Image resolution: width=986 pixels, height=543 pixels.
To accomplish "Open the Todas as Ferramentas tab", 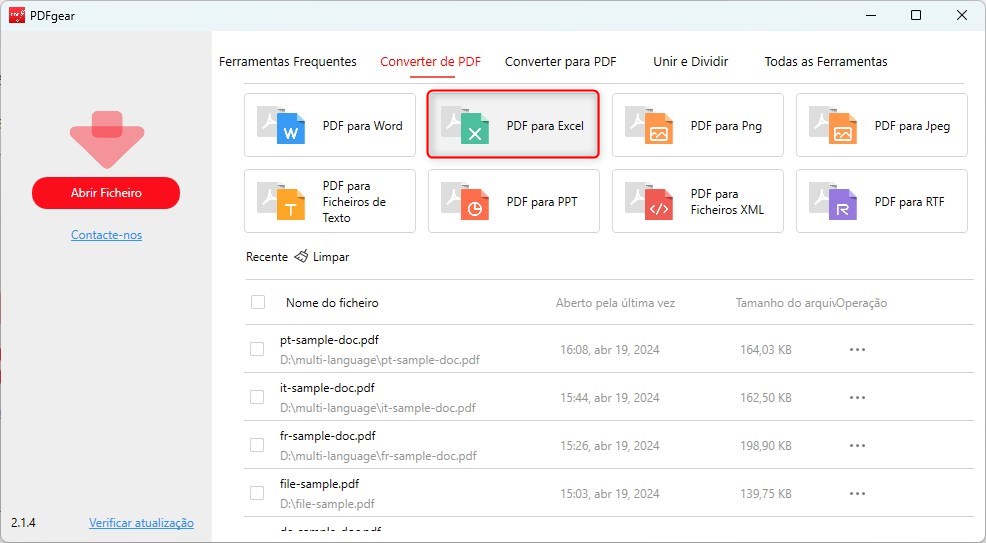I will tap(826, 62).
